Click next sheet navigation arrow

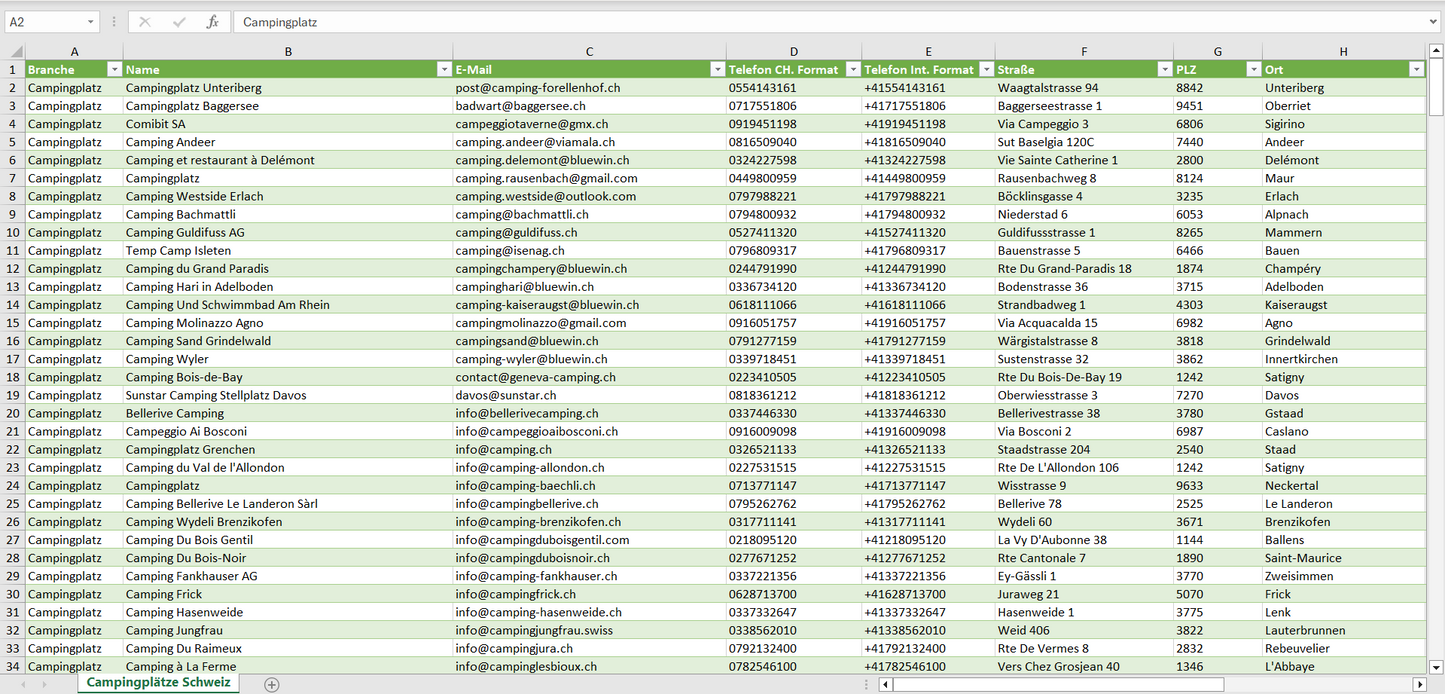(42, 684)
